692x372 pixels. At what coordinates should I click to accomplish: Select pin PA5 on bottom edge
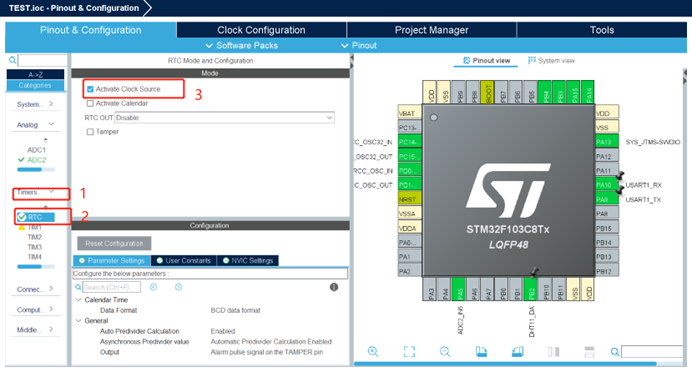(x=459, y=289)
